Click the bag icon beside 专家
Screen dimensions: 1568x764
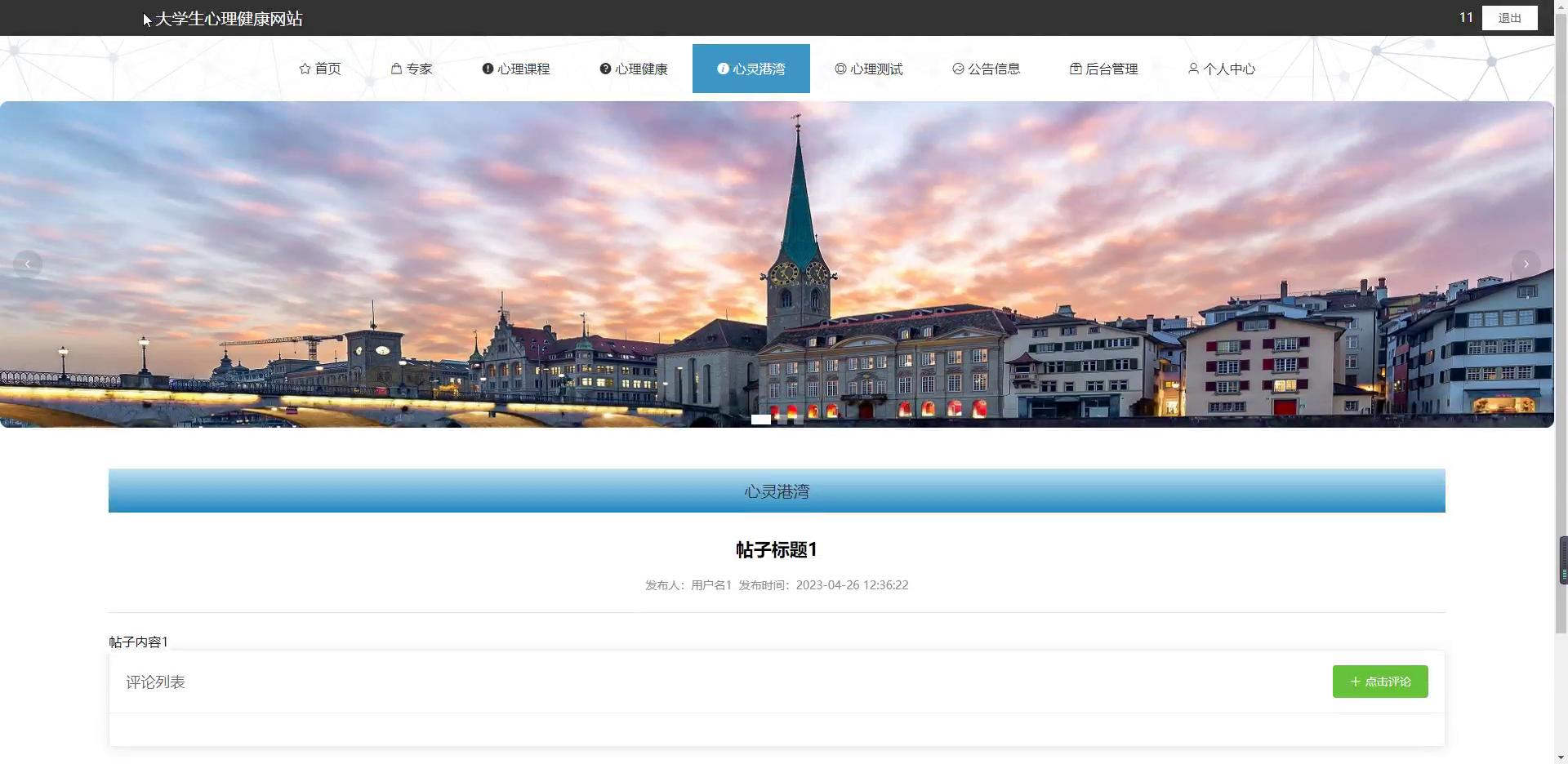pos(396,69)
